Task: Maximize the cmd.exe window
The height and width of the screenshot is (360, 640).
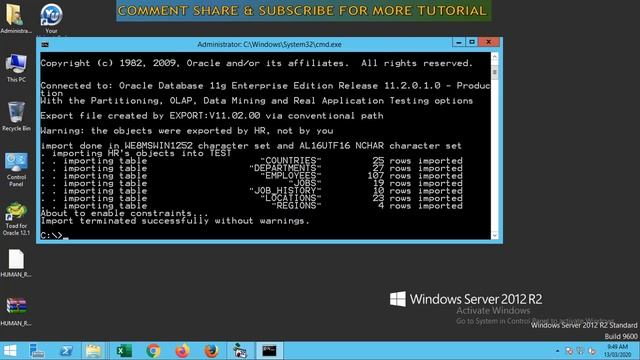Action: (x=472, y=42)
